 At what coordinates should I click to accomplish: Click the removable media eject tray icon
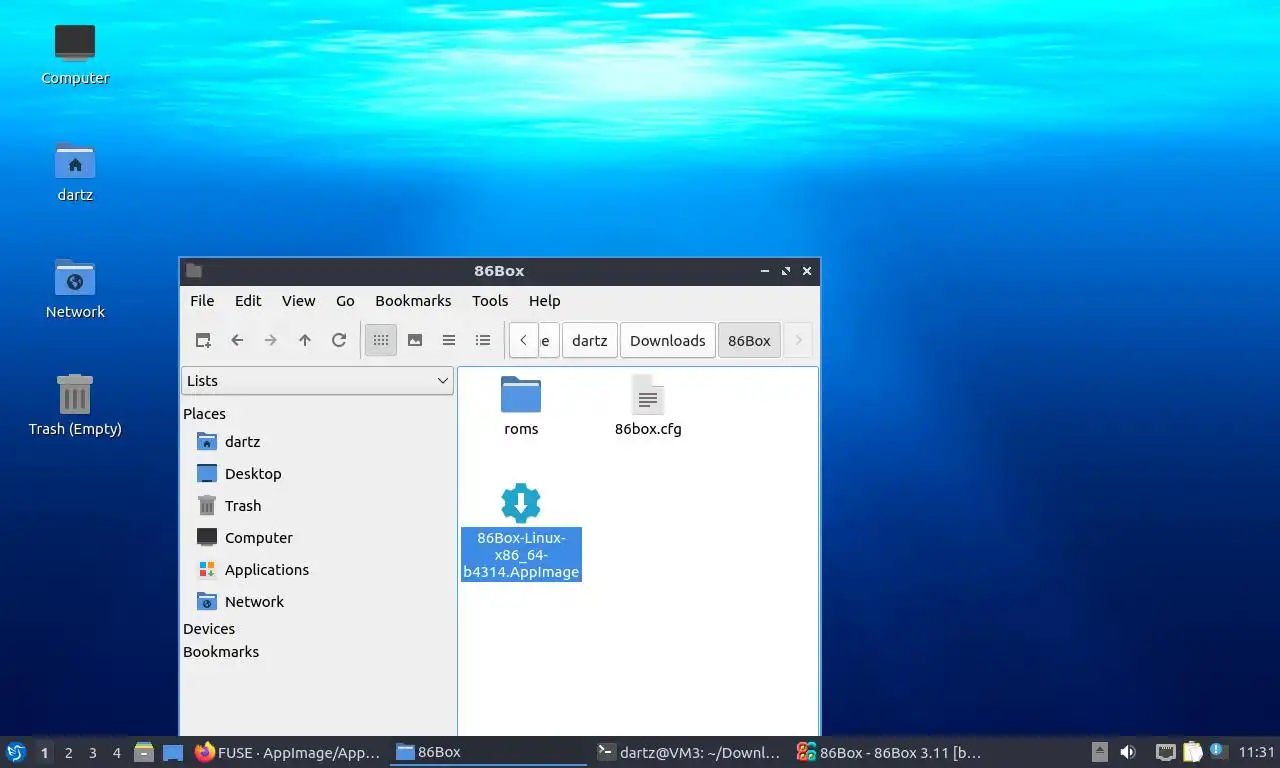pos(1099,752)
